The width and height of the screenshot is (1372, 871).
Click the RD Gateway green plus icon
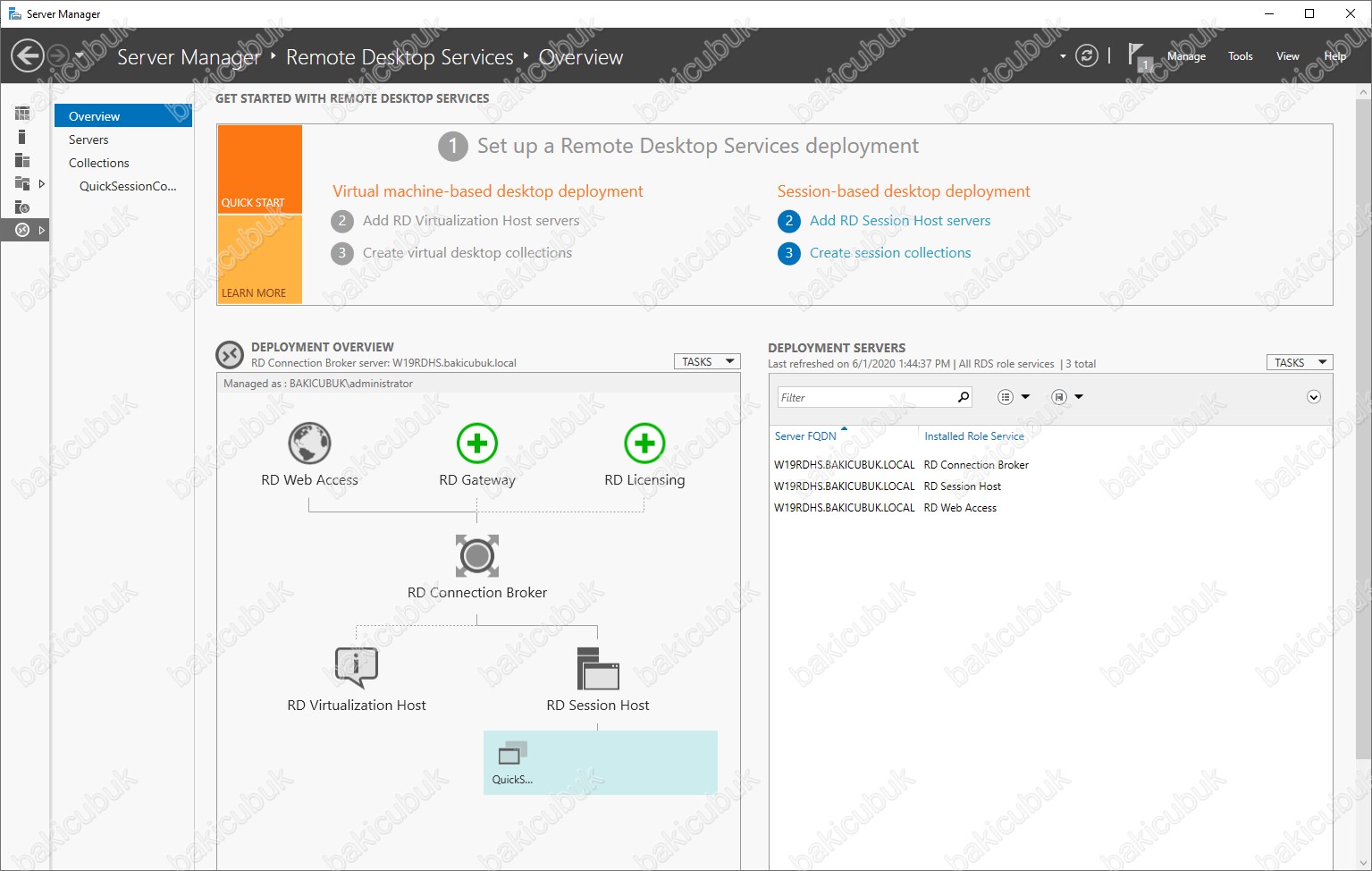[477, 444]
